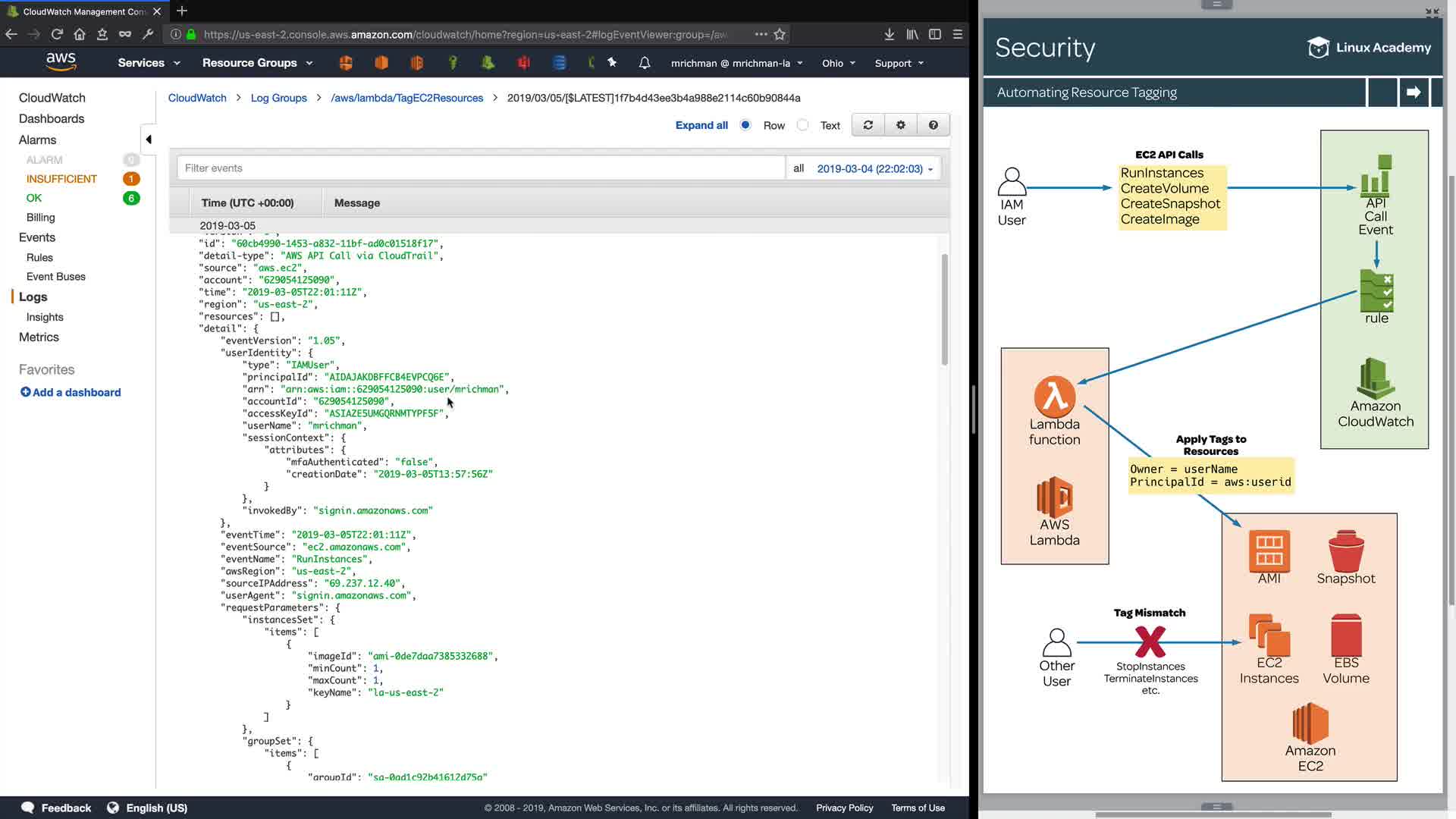Select the Text display radio button
This screenshot has width=1456, height=819.
coord(803,125)
